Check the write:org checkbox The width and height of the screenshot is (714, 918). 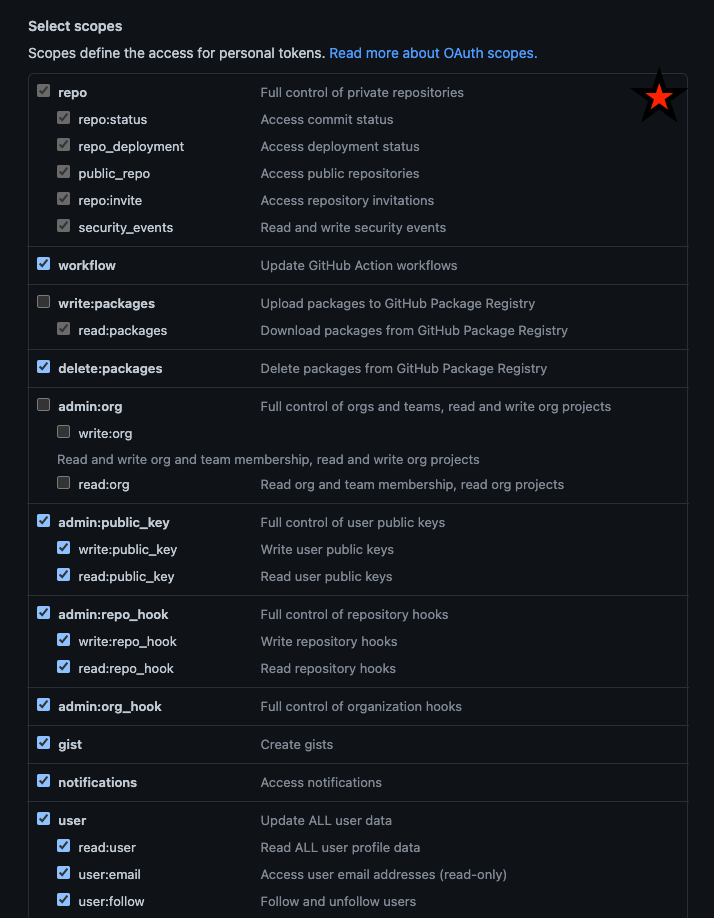(63, 431)
